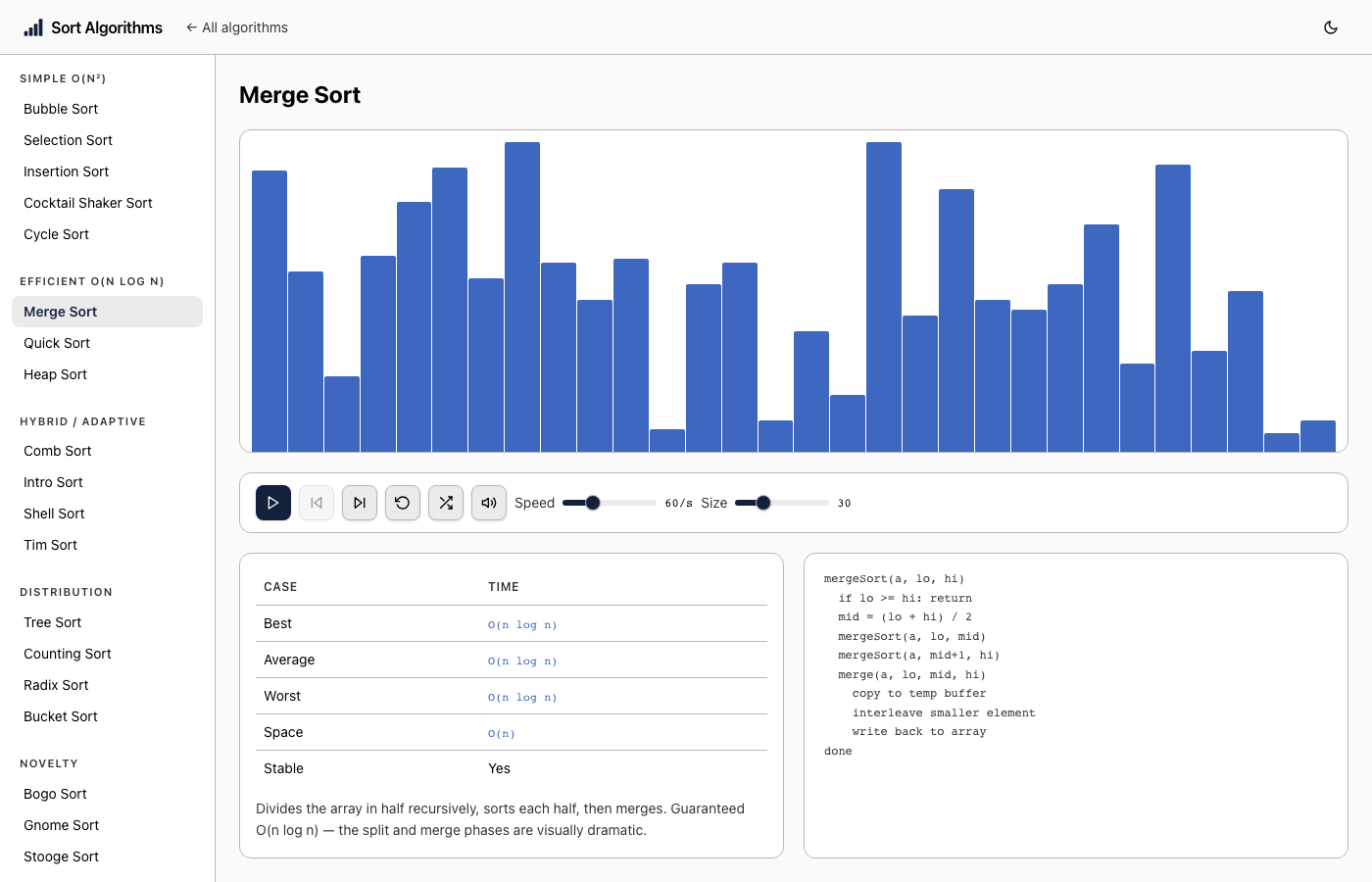Click the EFFICIENT O(N LOG N) section heading
Image resolution: width=1372 pixels, height=882 pixels.
92,281
